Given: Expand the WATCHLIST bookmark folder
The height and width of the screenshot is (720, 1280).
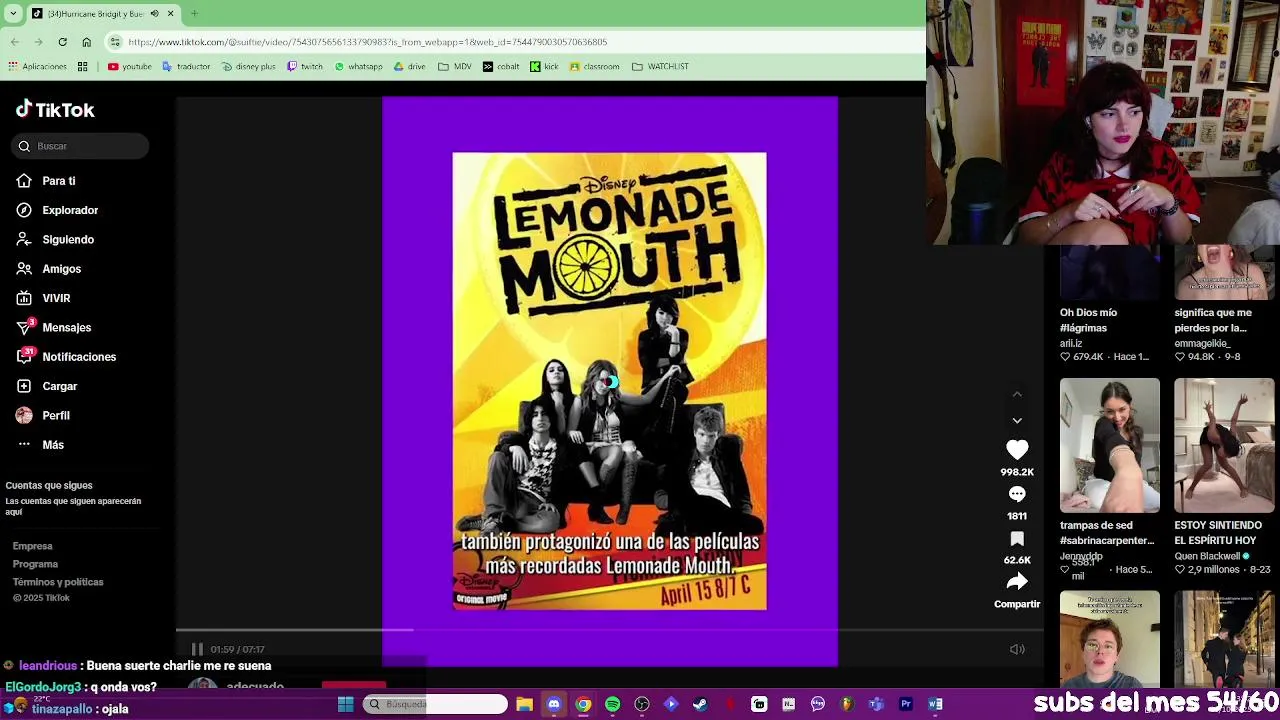Looking at the screenshot, I should click(x=660, y=67).
